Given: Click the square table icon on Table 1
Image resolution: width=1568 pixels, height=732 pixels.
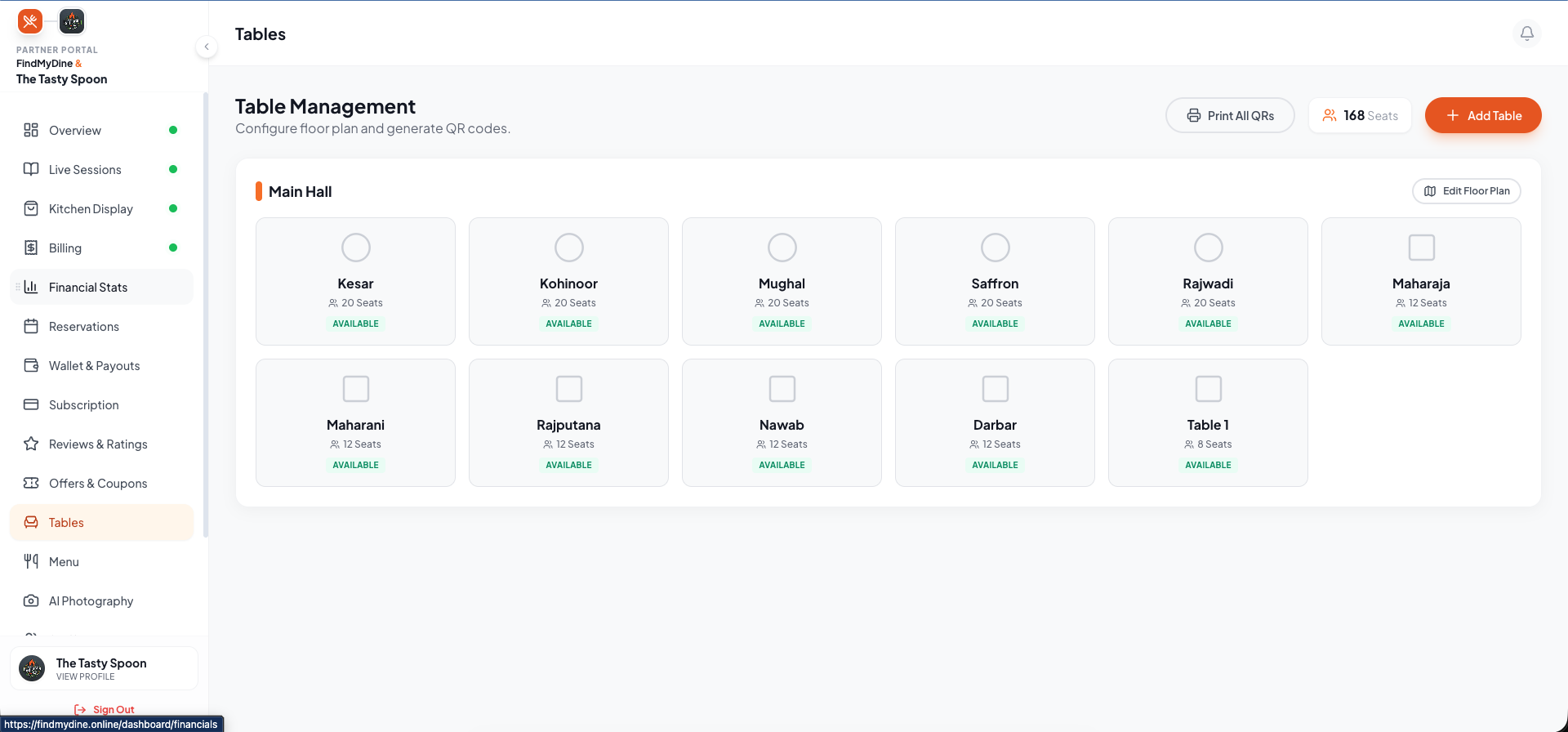Looking at the screenshot, I should [x=1208, y=389].
